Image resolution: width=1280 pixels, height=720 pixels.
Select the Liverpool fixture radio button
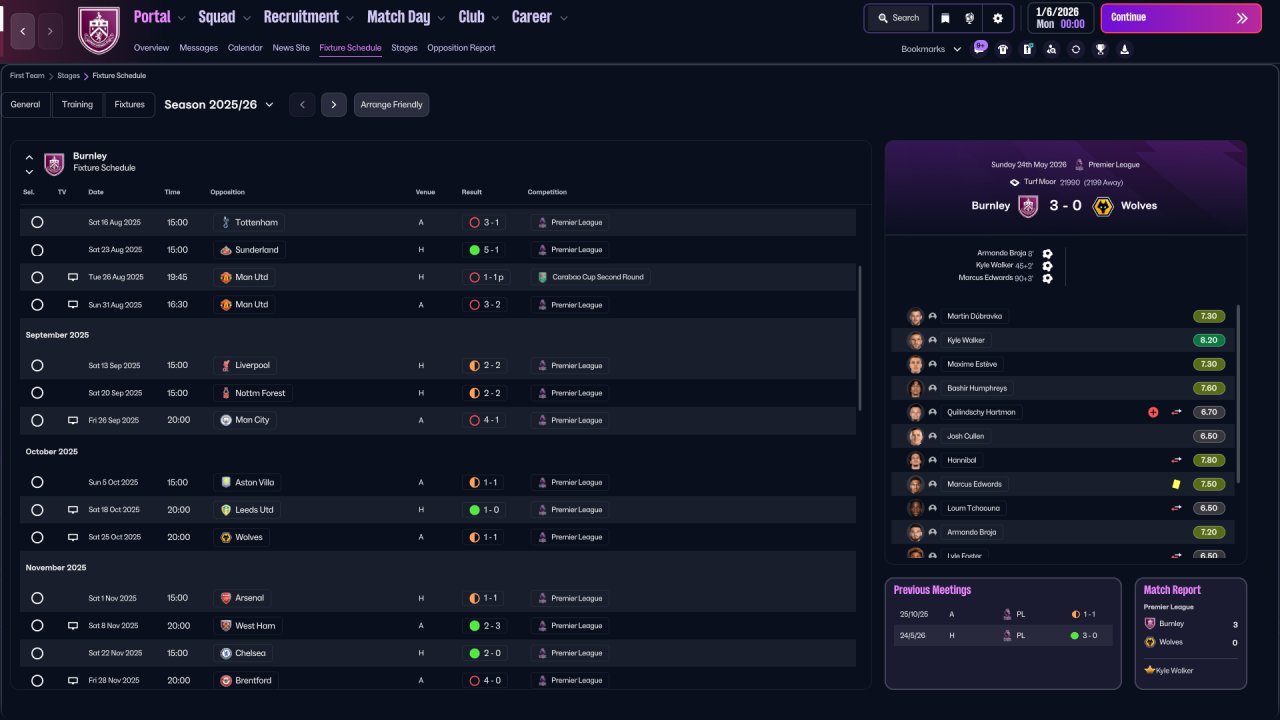point(37,366)
